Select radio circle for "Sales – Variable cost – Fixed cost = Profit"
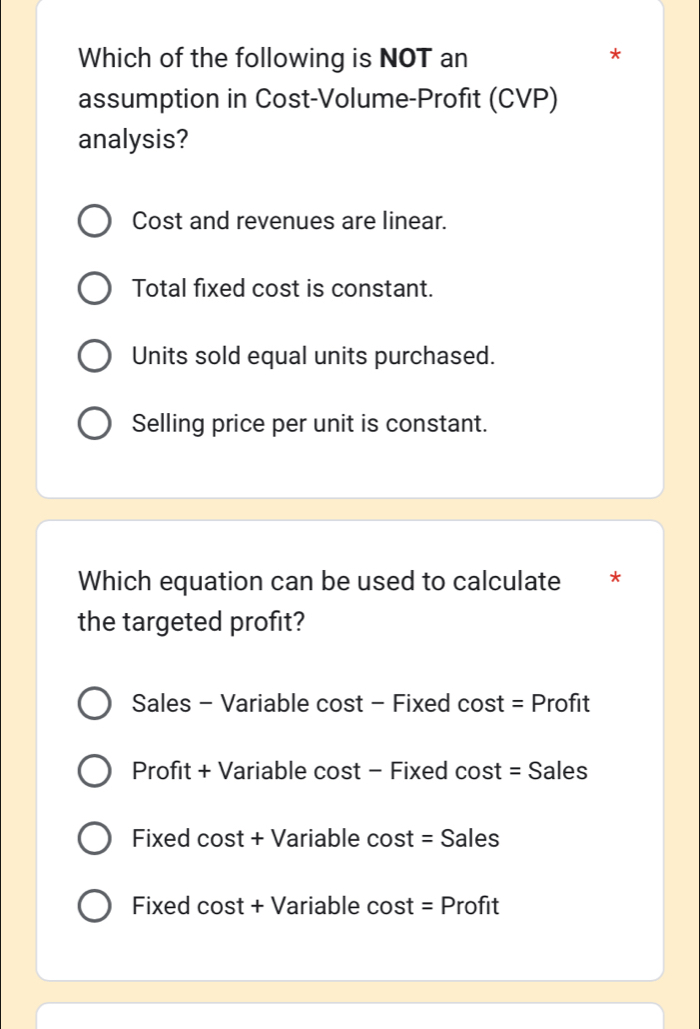The width and height of the screenshot is (700, 1029). [x=95, y=704]
